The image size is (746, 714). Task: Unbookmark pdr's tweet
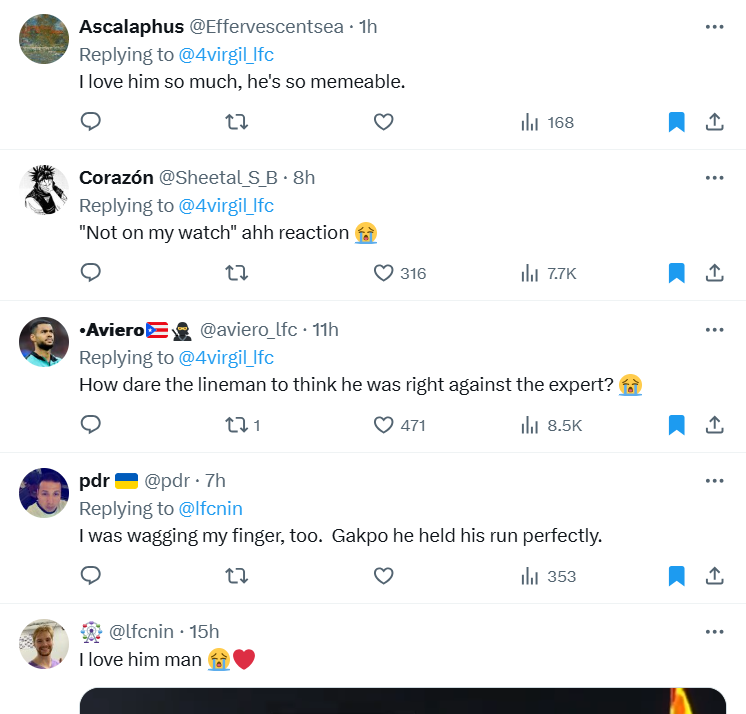point(676,576)
